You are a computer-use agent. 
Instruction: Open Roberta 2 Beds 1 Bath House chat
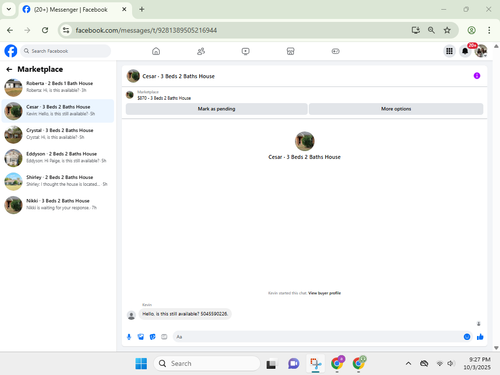click(58, 87)
